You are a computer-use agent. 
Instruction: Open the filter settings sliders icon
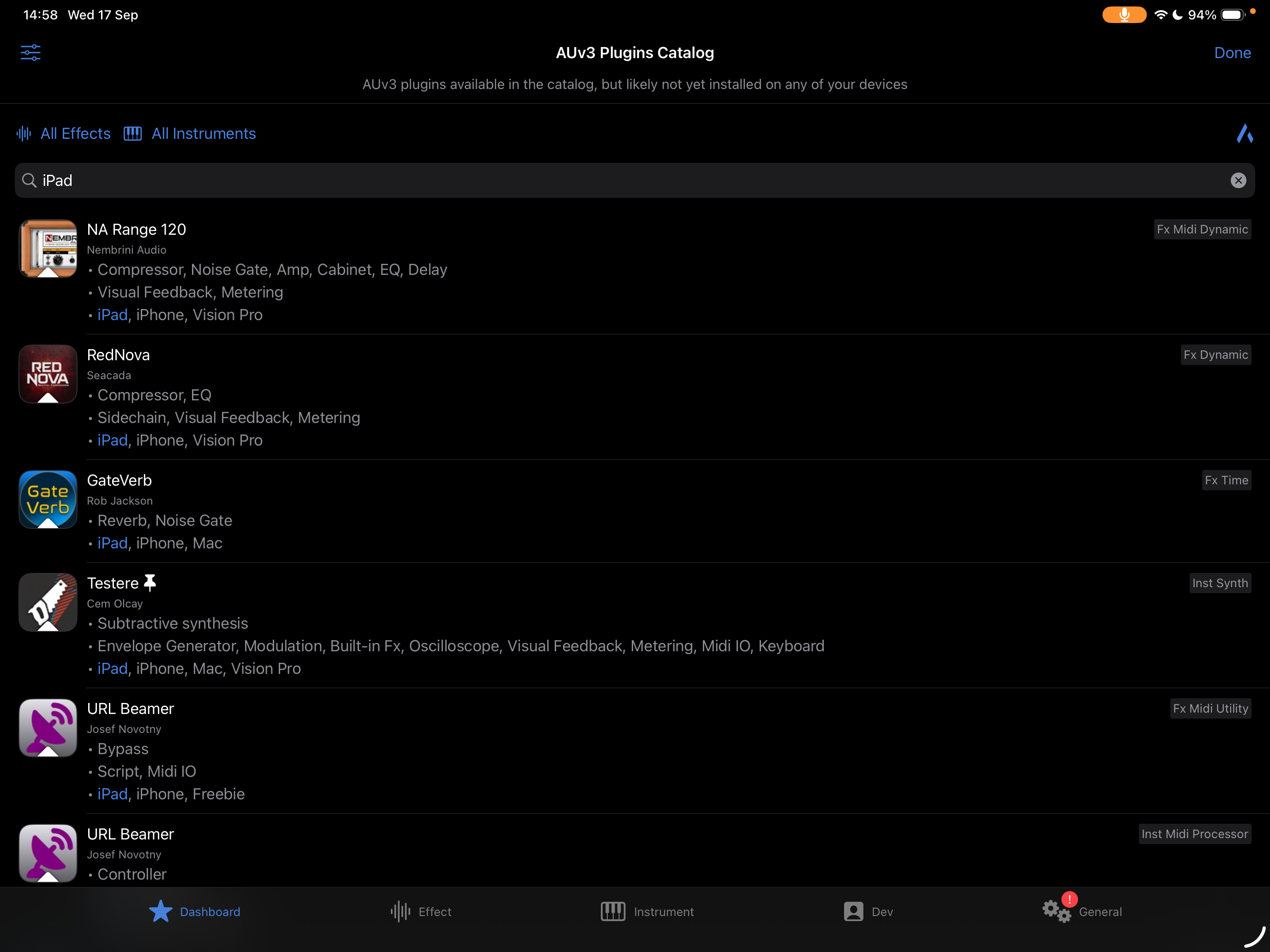click(x=30, y=53)
